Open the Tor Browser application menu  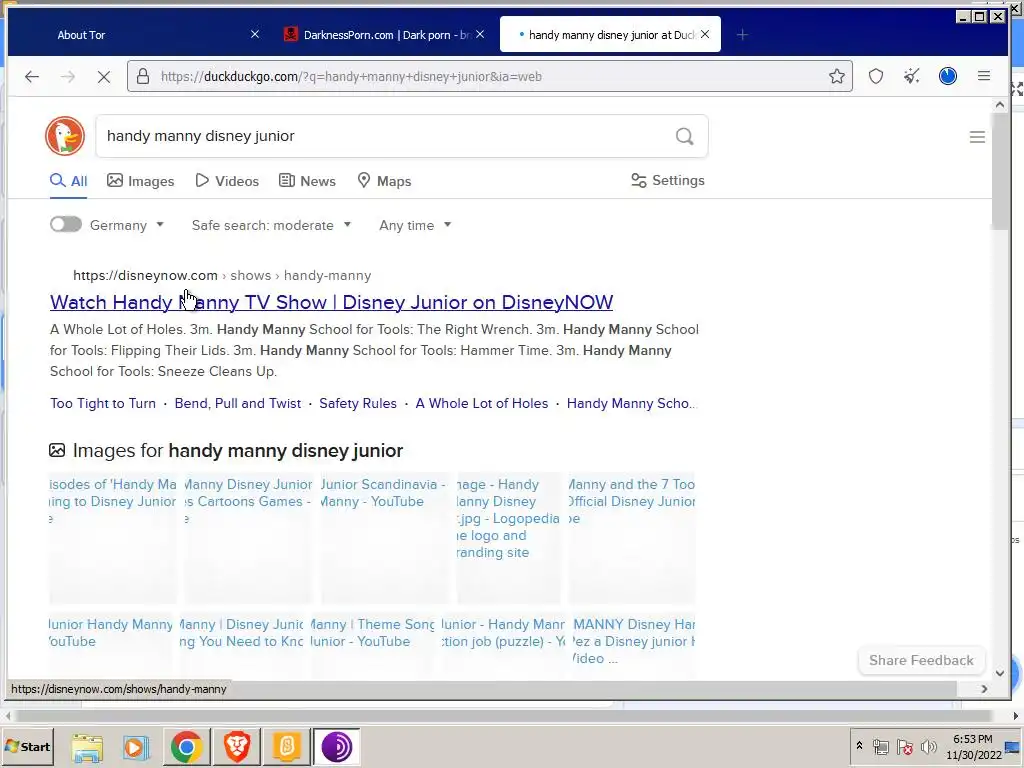coord(984,76)
